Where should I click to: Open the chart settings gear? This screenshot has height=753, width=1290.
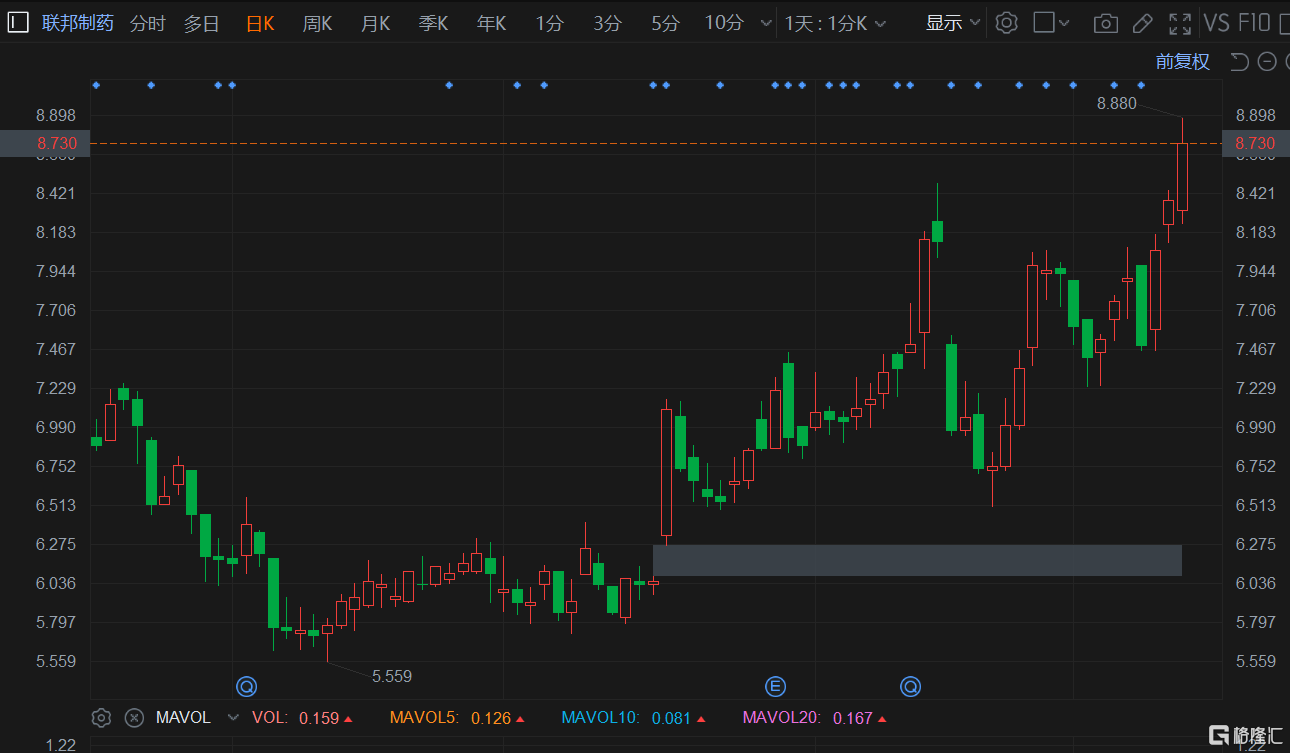point(1006,22)
